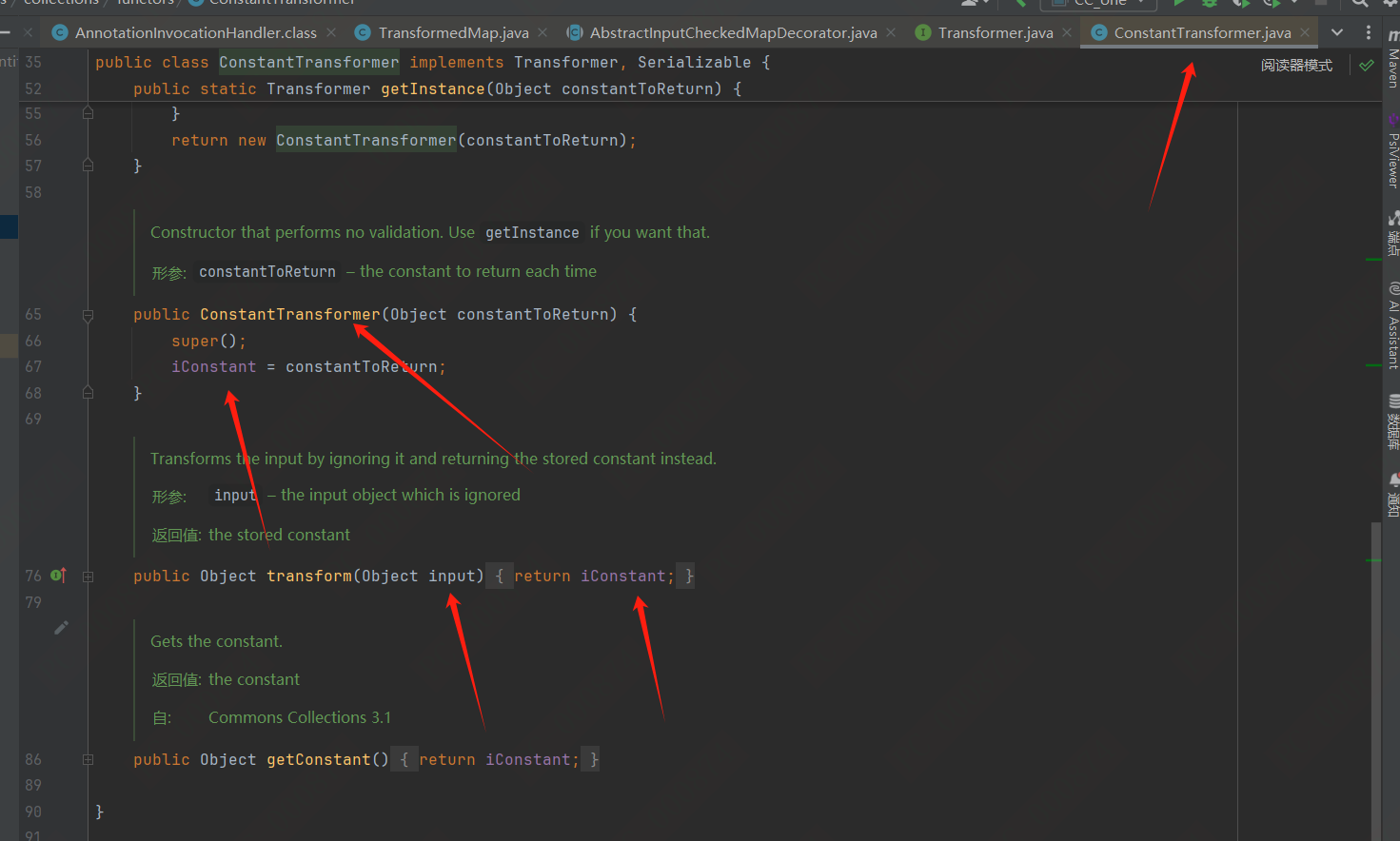
Task: Open the PsiViewer tool window
Action: point(1392,150)
